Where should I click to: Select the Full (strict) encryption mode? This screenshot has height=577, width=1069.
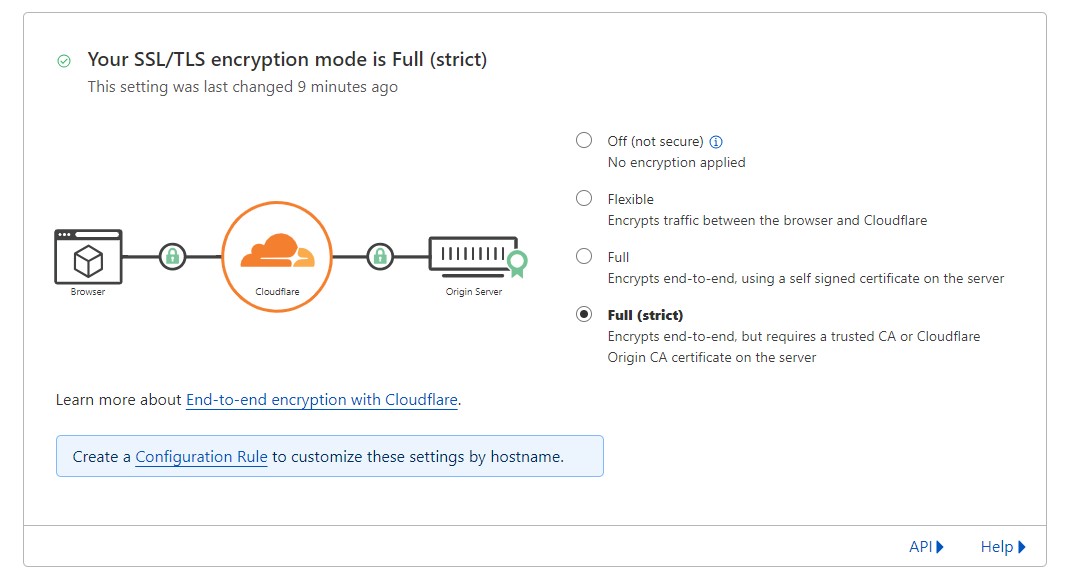pos(584,314)
